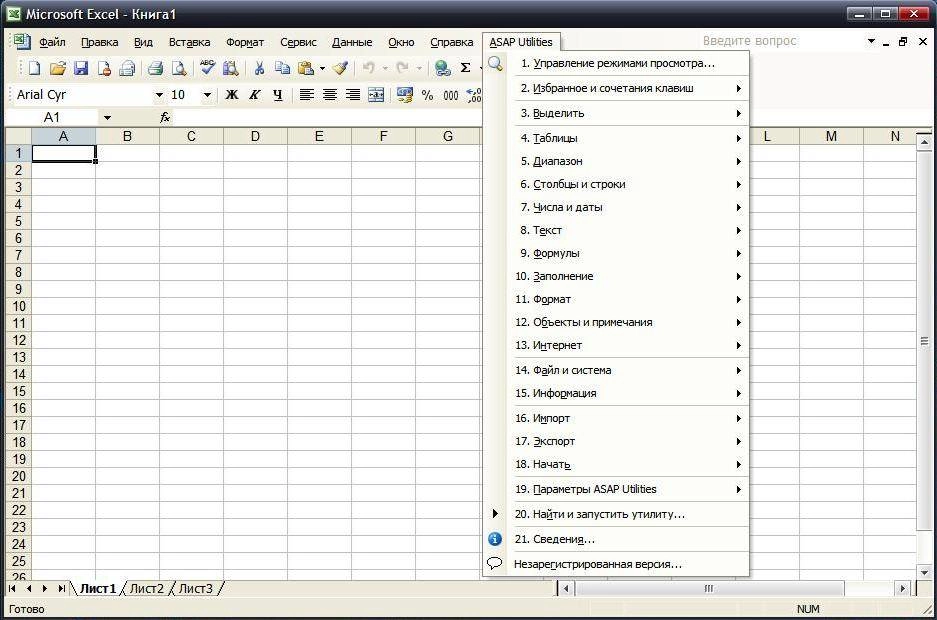Click the E-mail envelope icon
The image size is (937, 620).
coord(127,68)
